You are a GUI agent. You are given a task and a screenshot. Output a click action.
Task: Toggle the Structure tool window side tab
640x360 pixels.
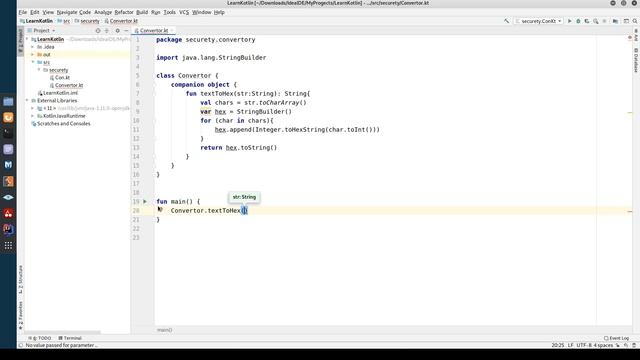click(x=20, y=280)
